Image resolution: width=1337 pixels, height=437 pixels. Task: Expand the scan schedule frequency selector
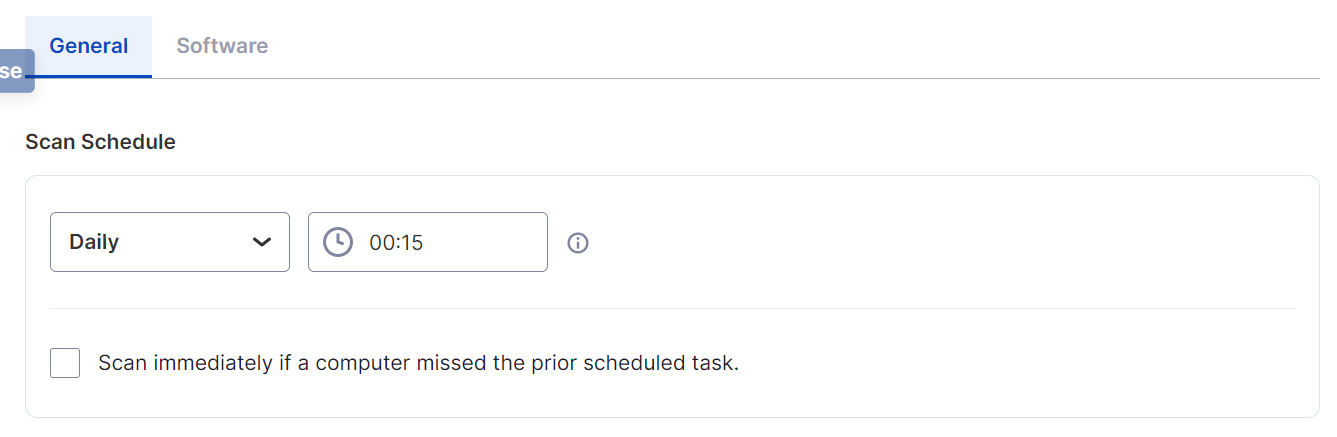170,242
